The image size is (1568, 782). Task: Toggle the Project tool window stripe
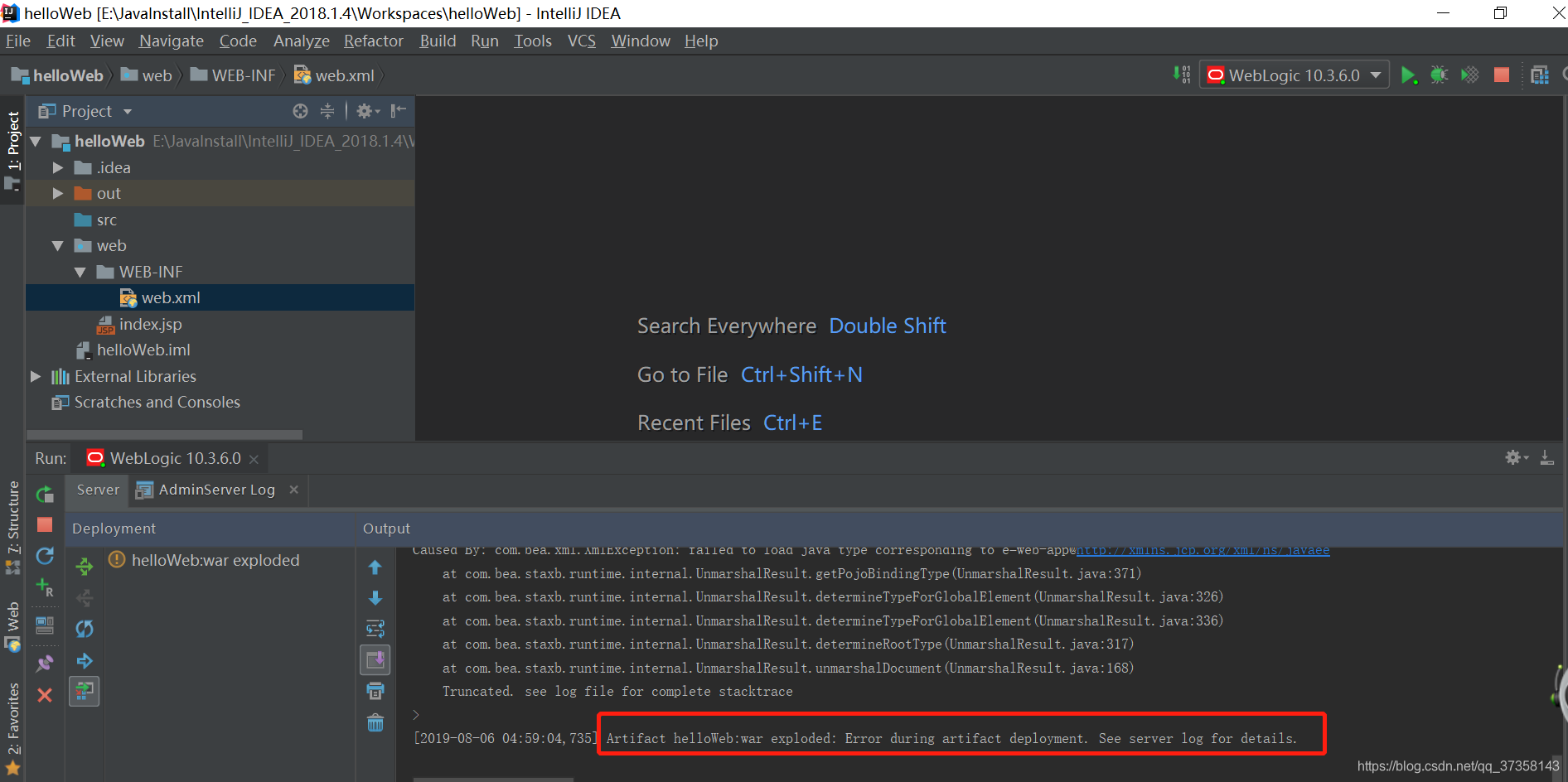click(x=12, y=150)
